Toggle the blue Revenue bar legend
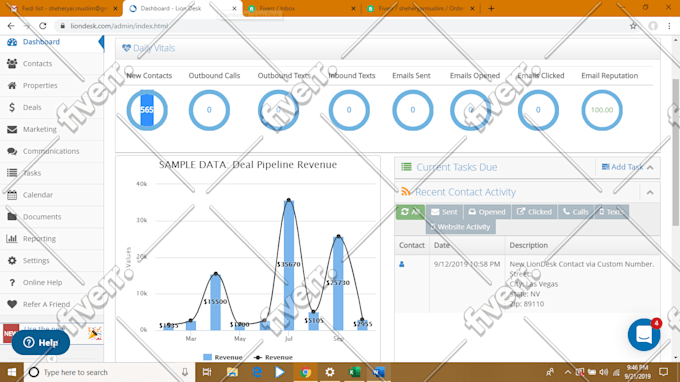 [x=223, y=357]
